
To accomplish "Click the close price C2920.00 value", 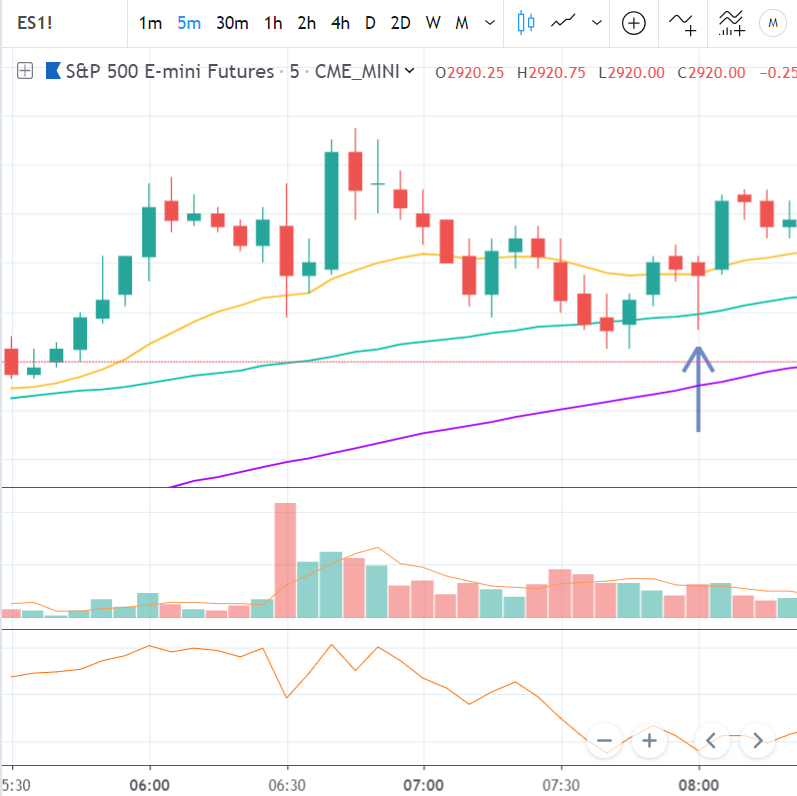I will point(712,73).
